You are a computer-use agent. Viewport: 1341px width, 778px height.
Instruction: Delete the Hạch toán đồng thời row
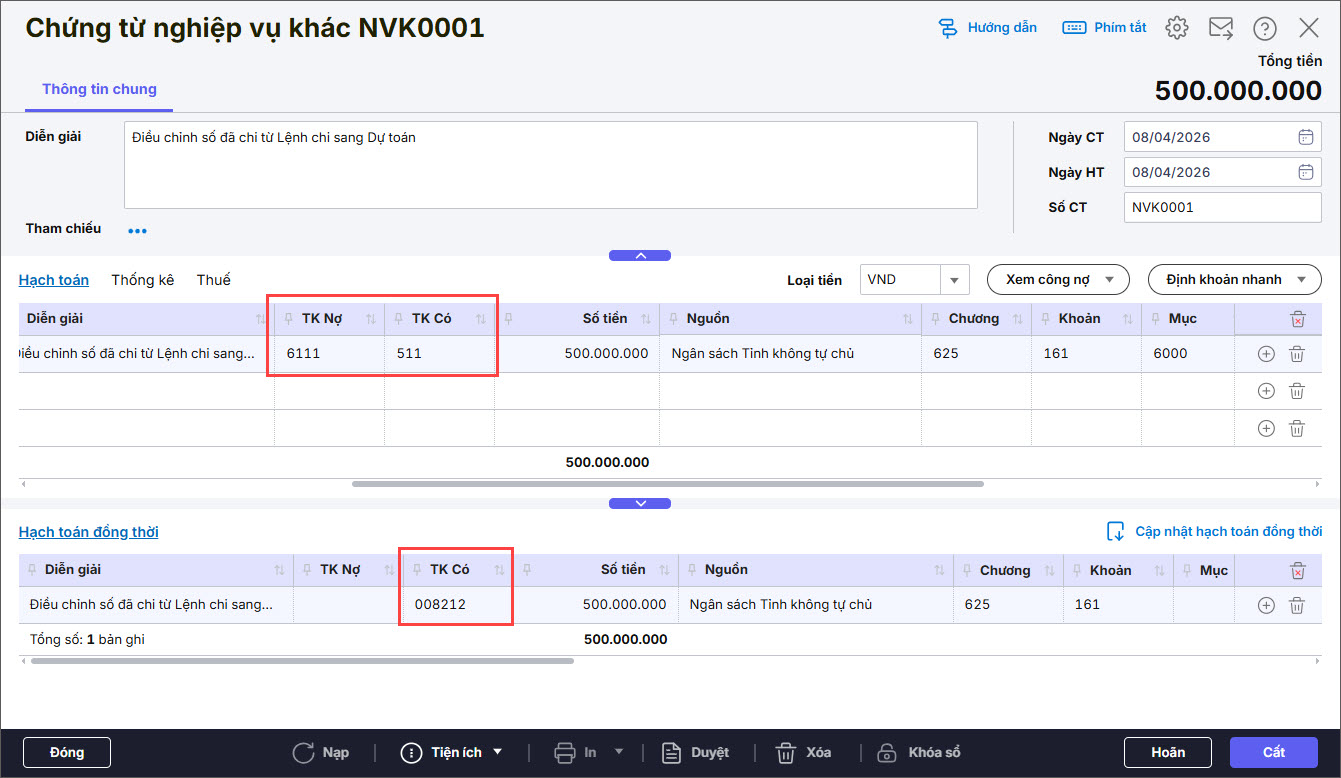(x=1297, y=605)
